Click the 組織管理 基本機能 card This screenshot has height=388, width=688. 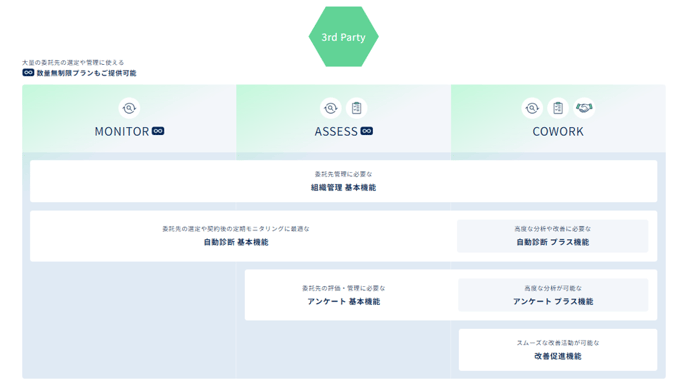tap(344, 181)
